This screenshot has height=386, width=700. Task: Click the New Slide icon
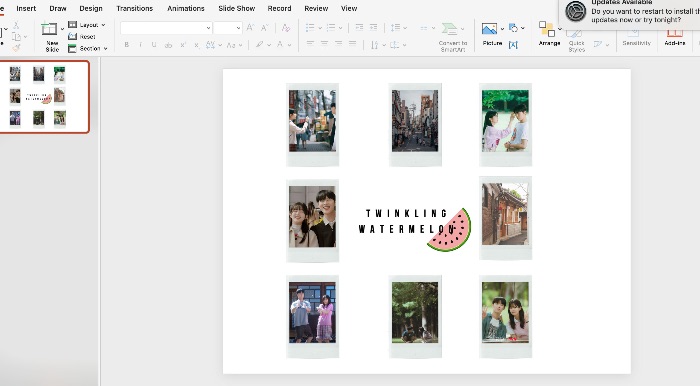[x=49, y=29]
